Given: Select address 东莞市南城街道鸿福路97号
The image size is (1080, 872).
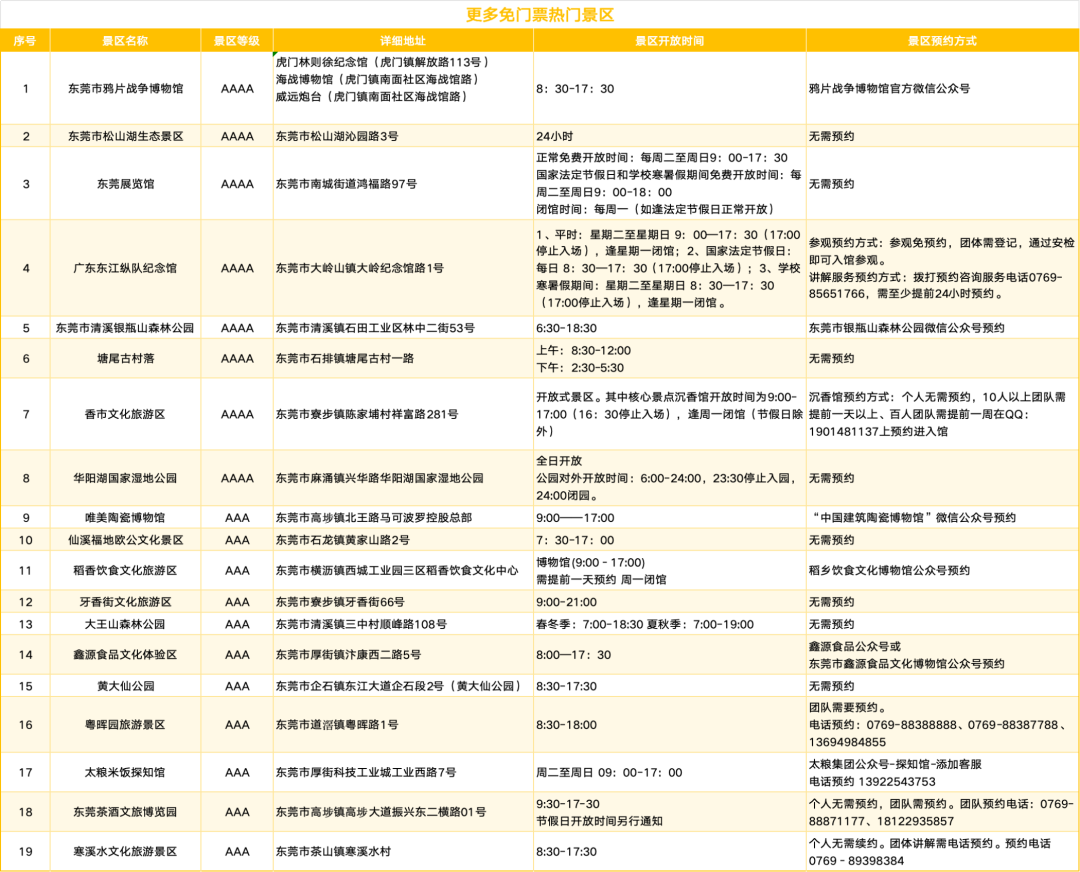Looking at the screenshot, I should tap(346, 184).
